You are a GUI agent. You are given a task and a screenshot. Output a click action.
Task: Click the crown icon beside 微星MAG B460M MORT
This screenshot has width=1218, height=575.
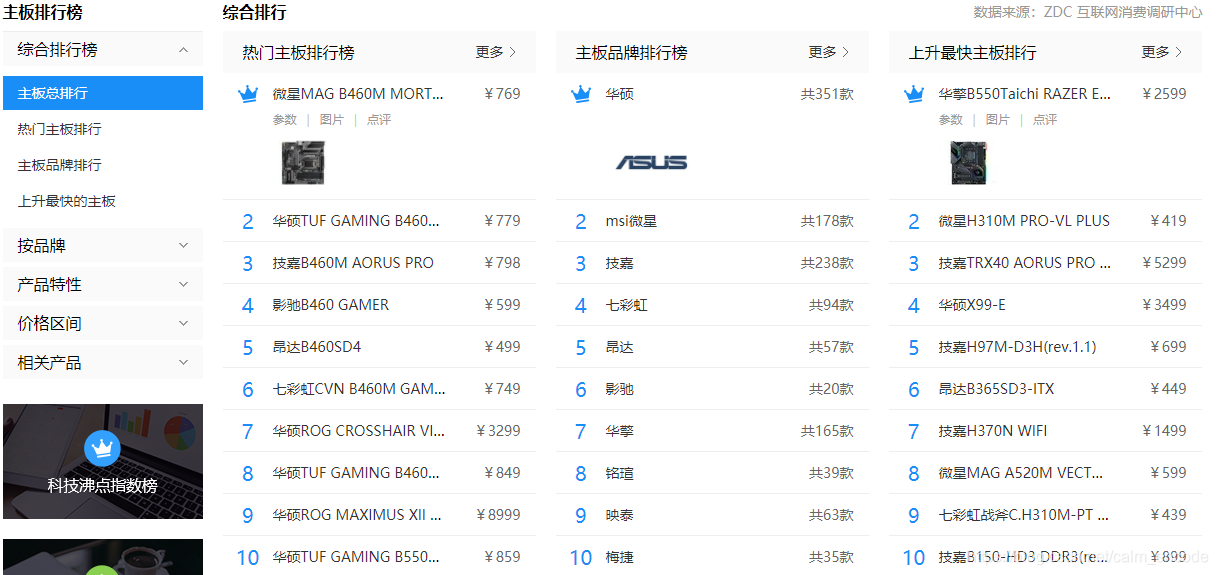248,94
